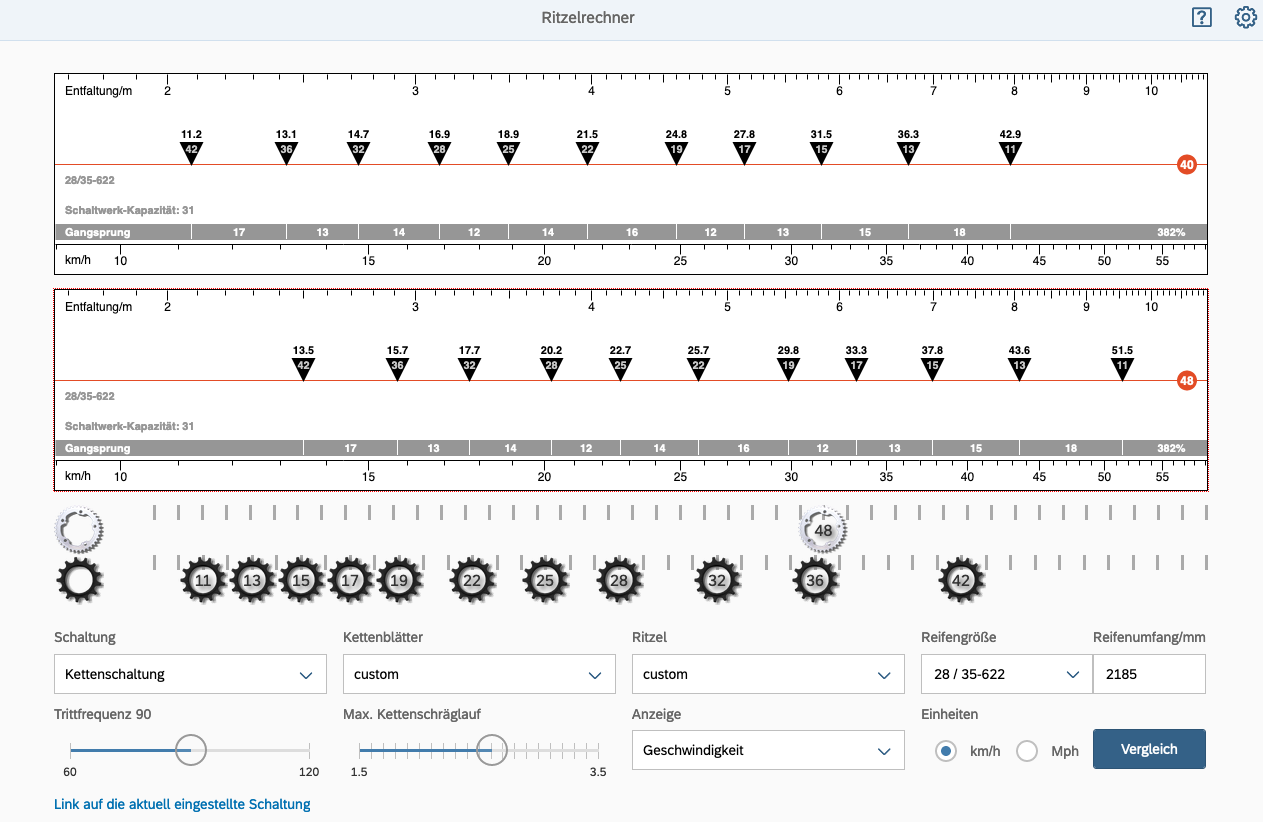Click the Trittfrequenz slider handle
The image size is (1263, 822).
(x=190, y=749)
